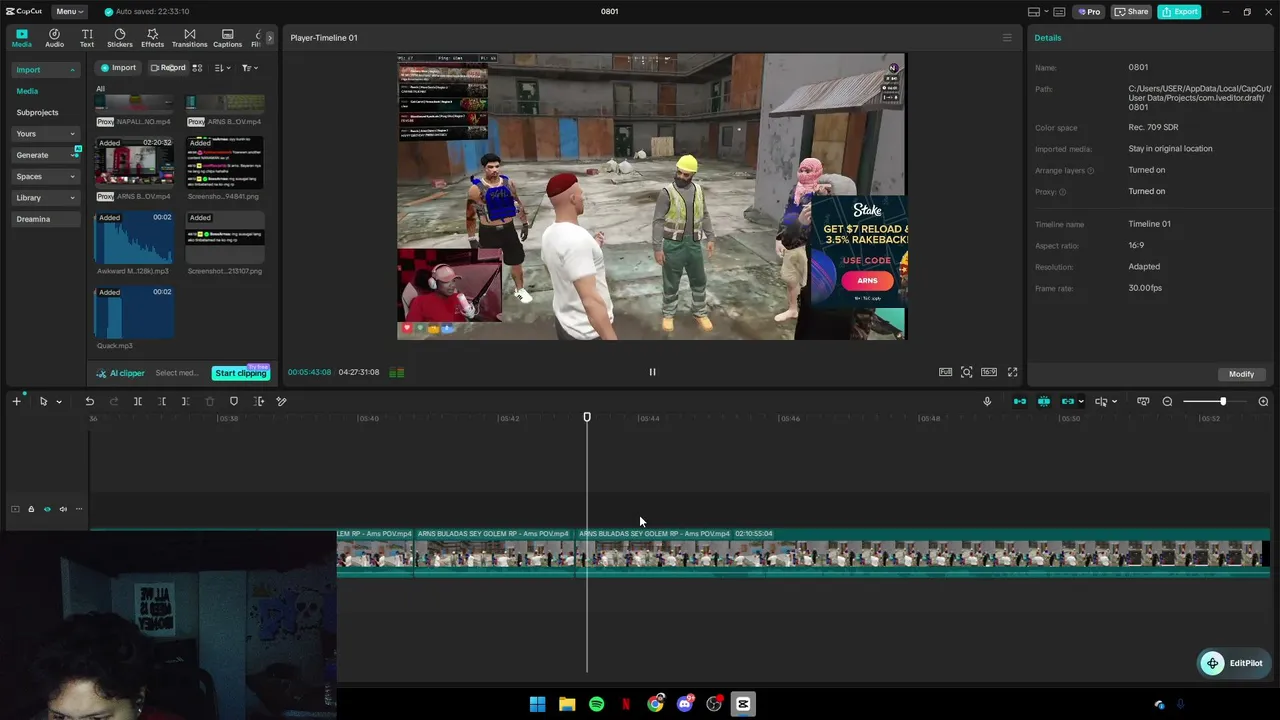The height and width of the screenshot is (720, 1280).
Task: Enter fullscreen player view
Action: point(1012,372)
